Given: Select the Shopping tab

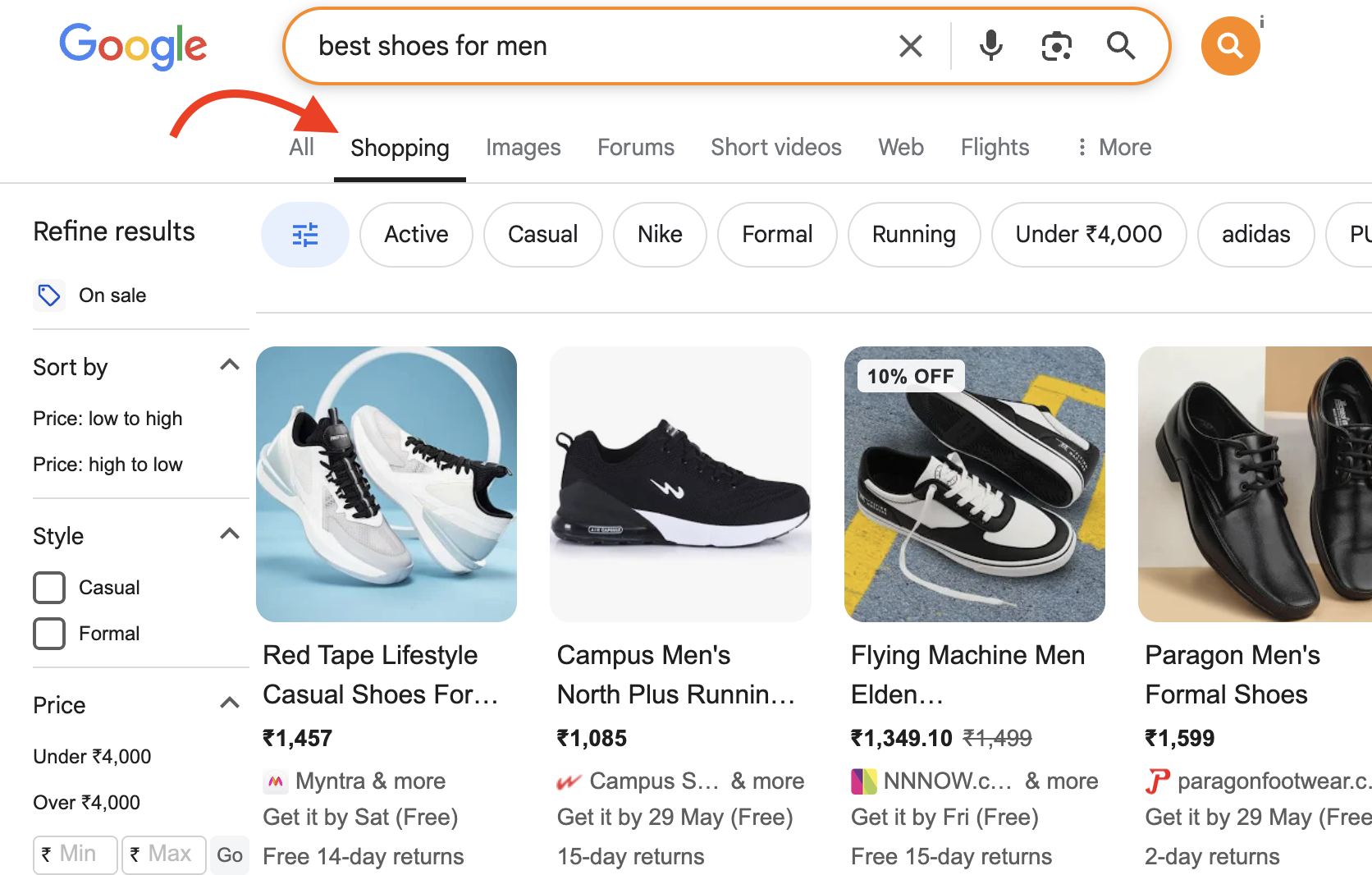Looking at the screenshot, I should (400, 148).
